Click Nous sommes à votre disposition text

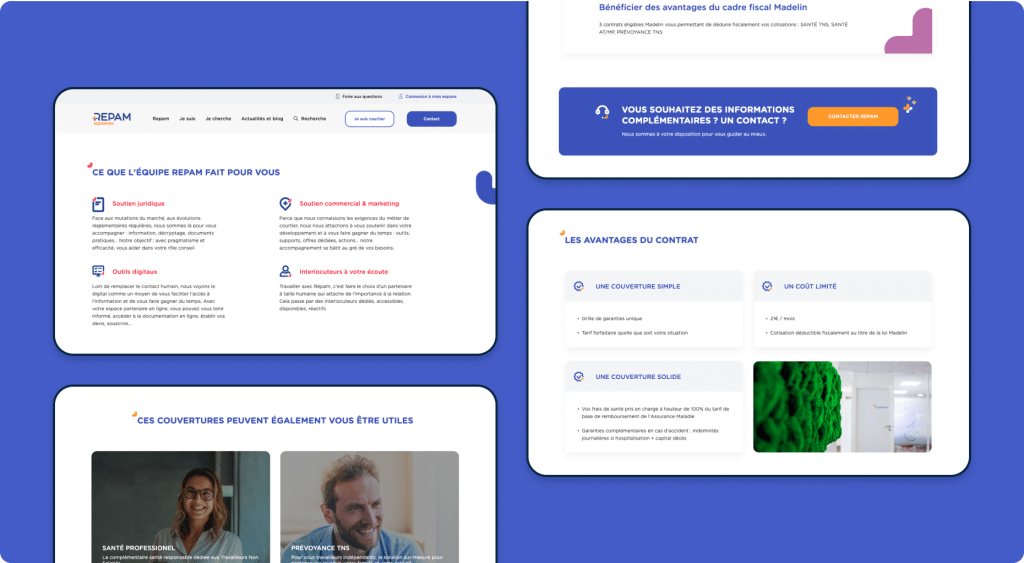click(x=694, y=135)
